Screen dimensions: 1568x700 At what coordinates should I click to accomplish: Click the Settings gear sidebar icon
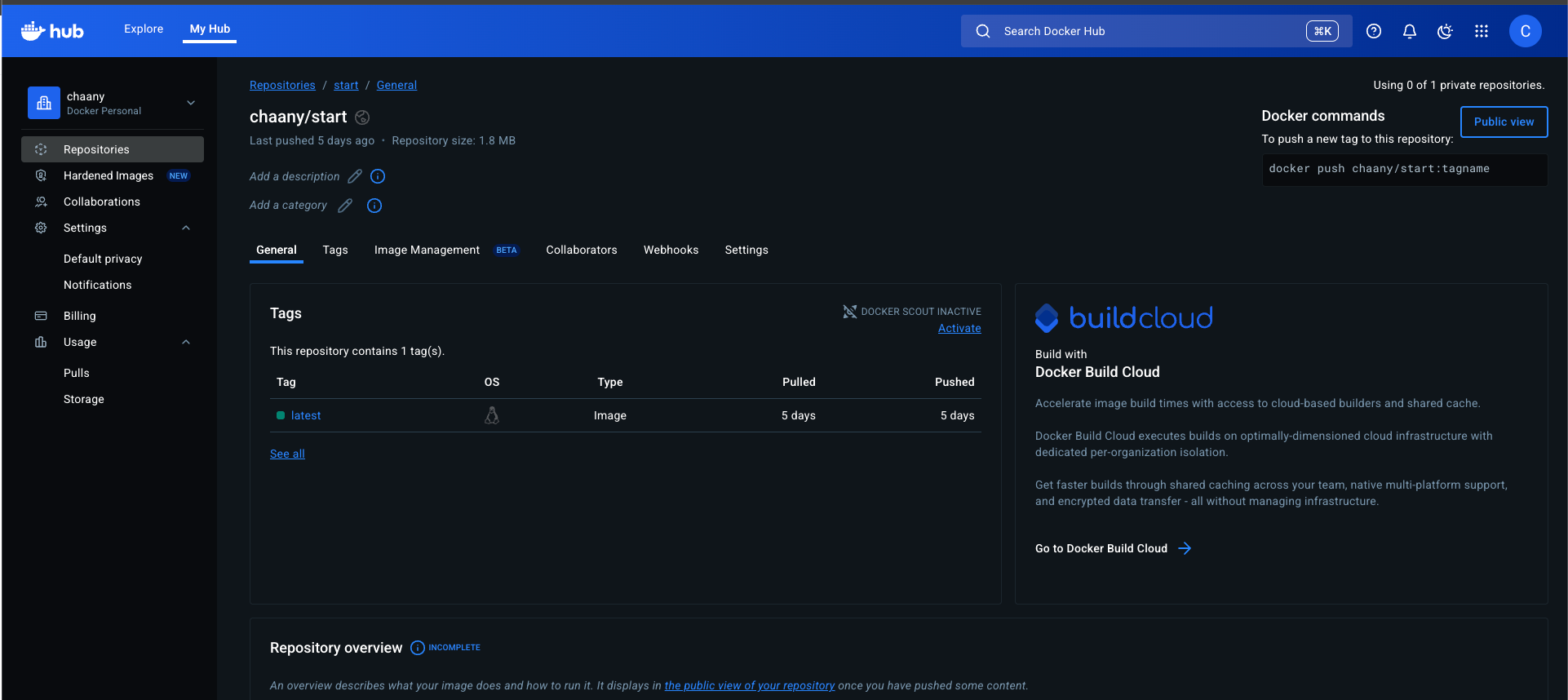41,228
